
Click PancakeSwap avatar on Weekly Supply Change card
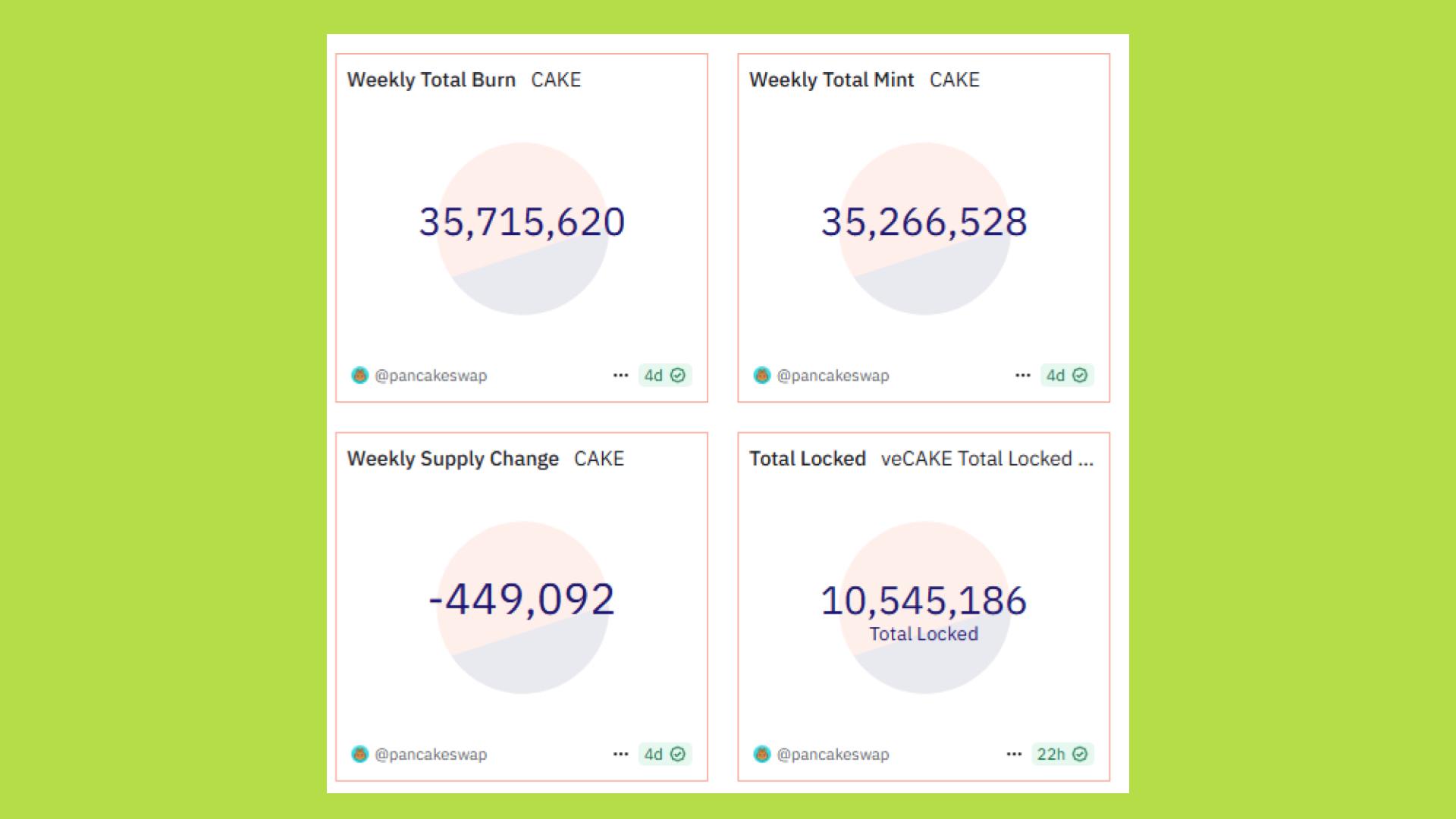tap(359, 755)
